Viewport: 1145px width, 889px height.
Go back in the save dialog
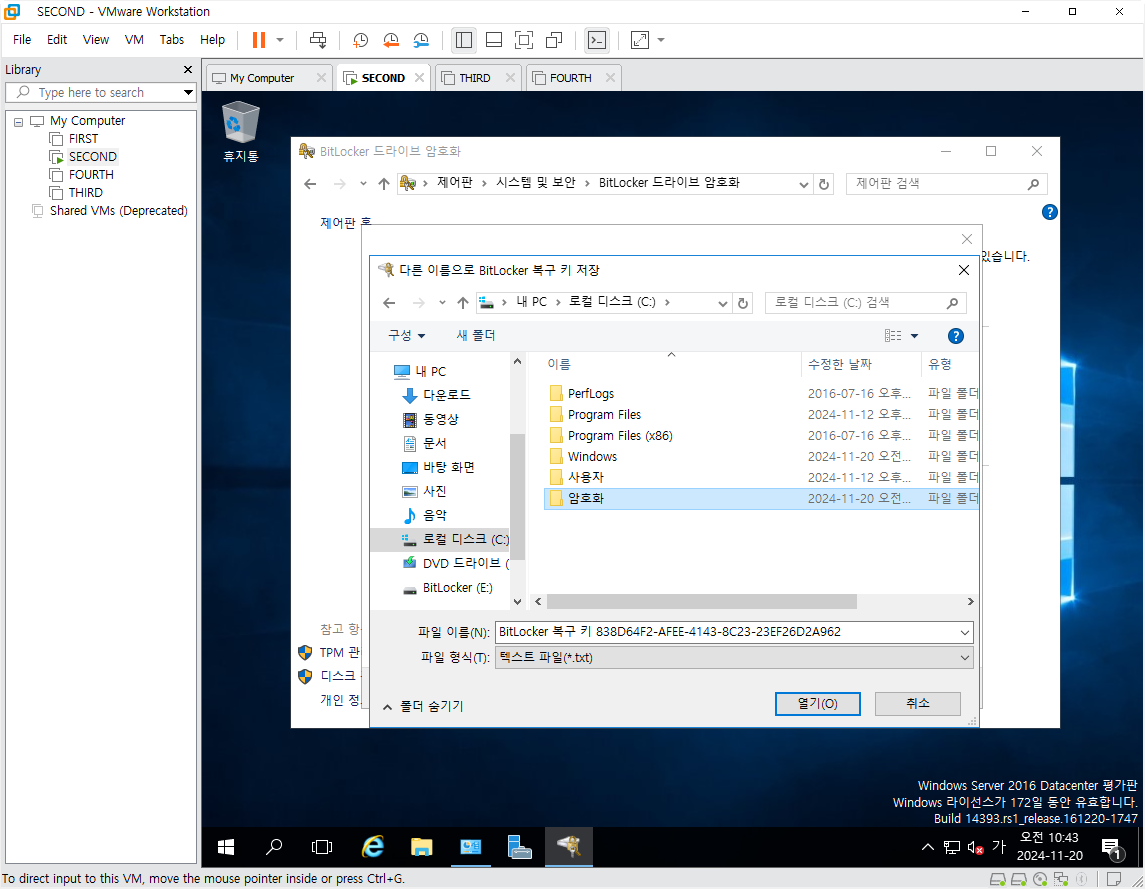pos(389,302)
